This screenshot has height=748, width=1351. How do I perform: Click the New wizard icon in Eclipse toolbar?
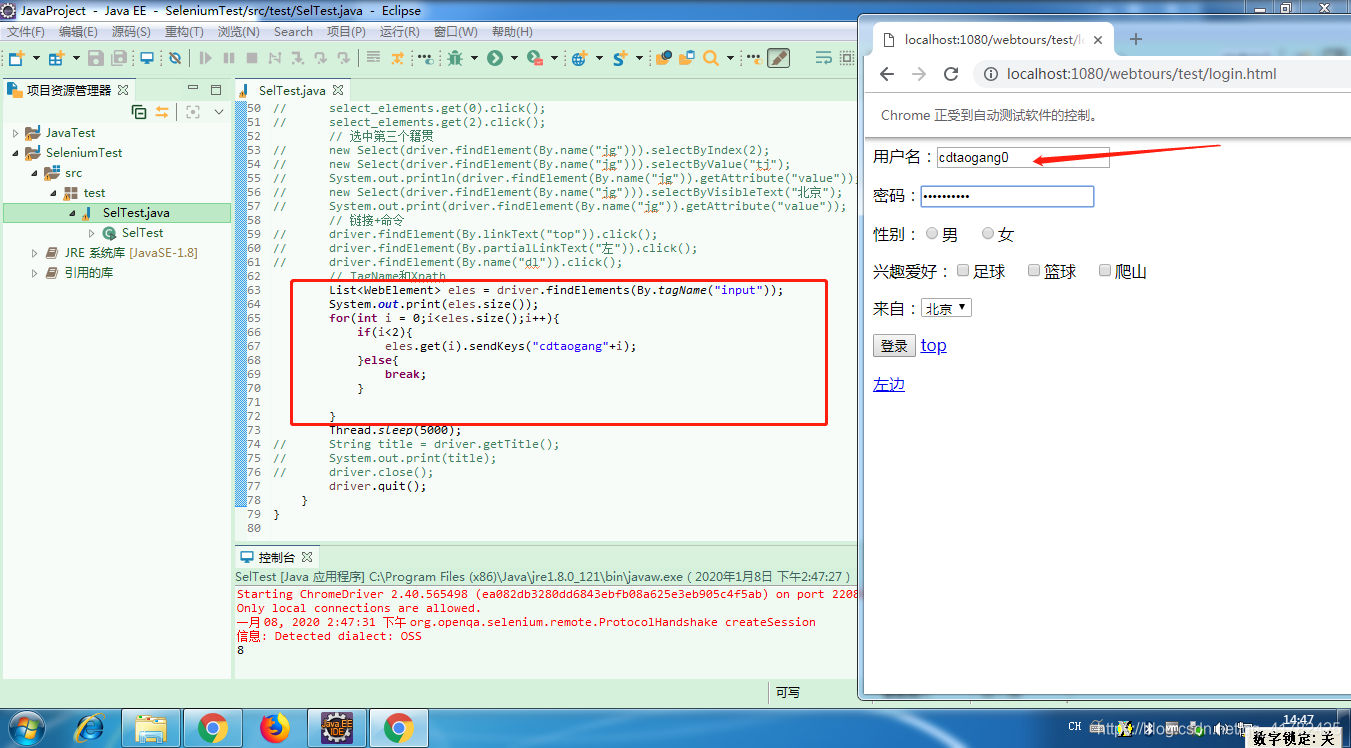(16, 58)
